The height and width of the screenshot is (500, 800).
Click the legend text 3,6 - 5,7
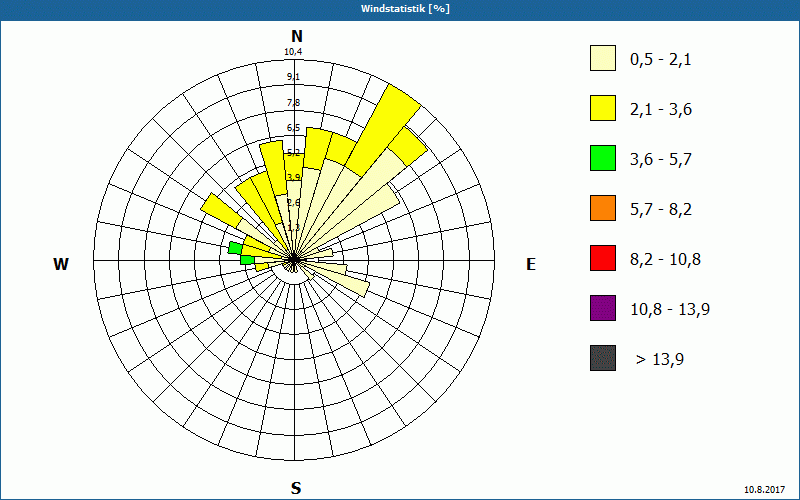pyautogui.click(x=661, y=160)
